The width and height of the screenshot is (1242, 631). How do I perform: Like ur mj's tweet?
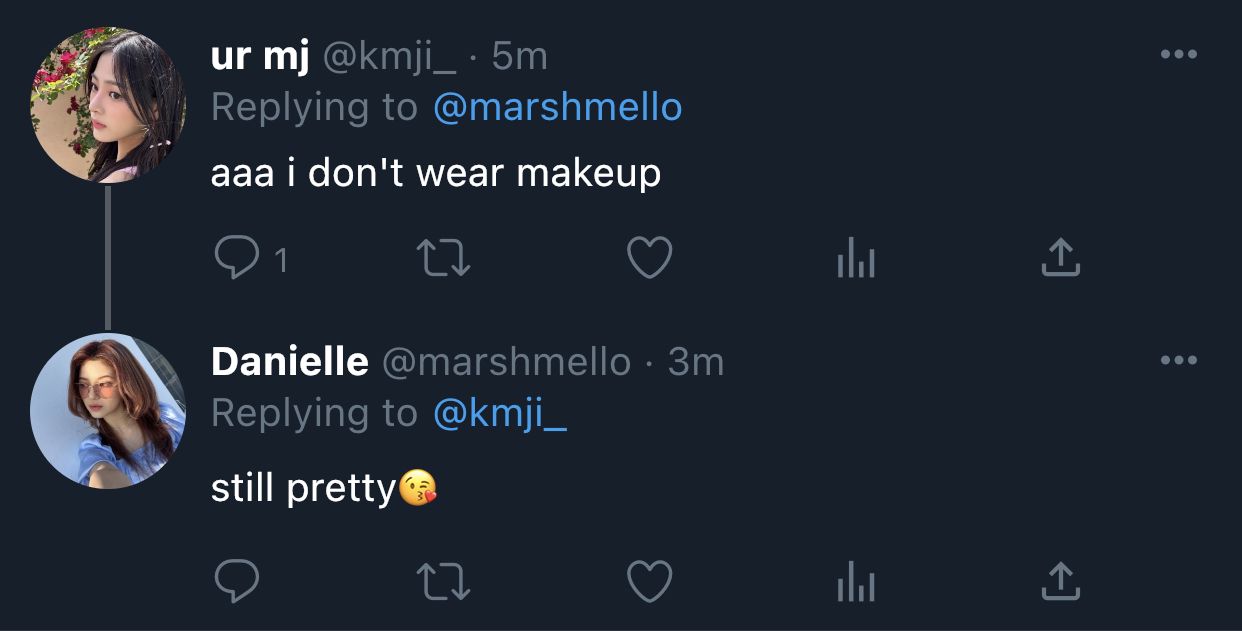[649, 260]
